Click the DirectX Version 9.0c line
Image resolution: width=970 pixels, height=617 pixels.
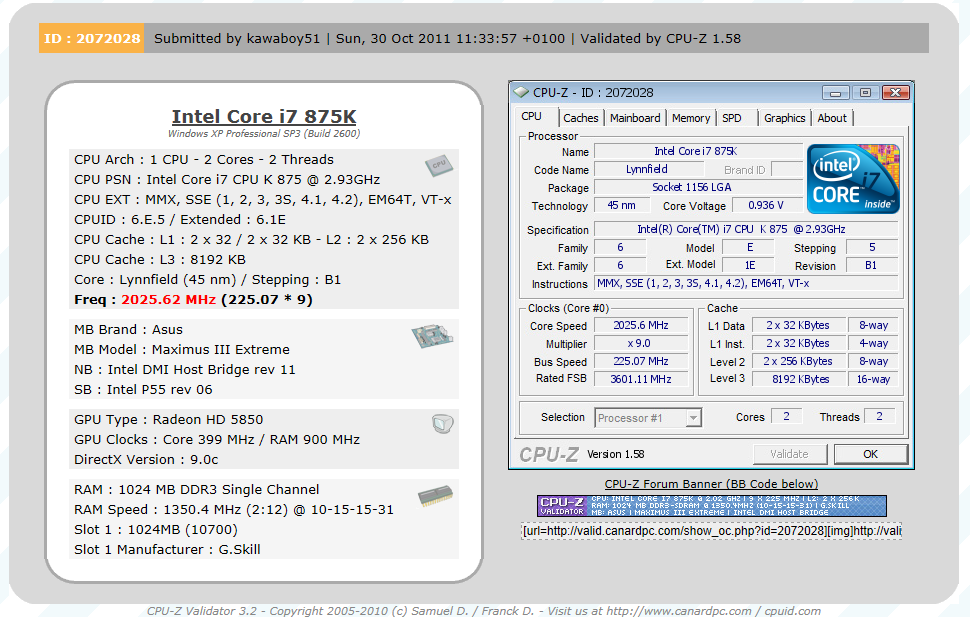click(x=146, y=460)
